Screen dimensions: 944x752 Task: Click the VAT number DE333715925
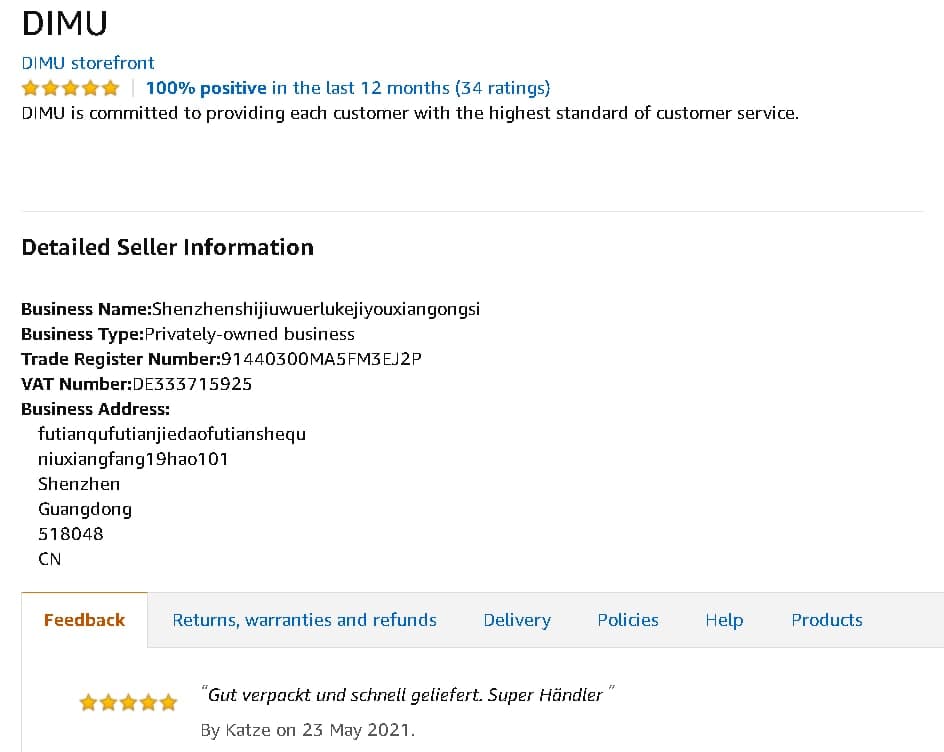click(192, 384)
